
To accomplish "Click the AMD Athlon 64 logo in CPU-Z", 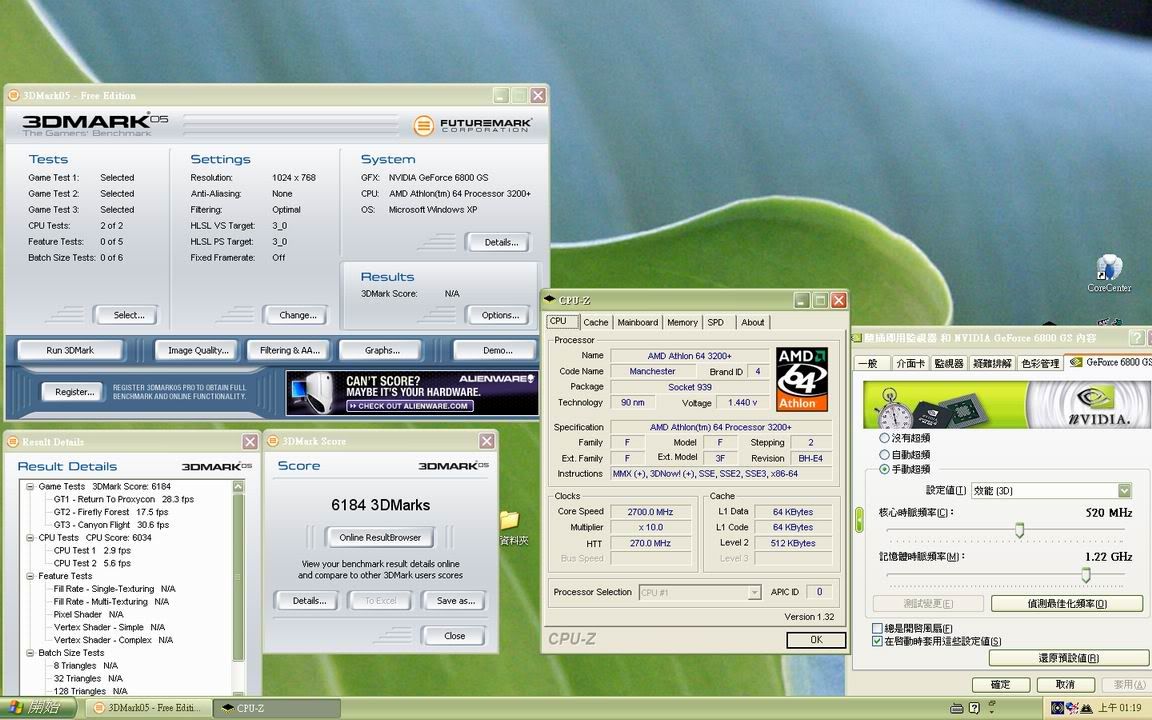I will 802,378.
